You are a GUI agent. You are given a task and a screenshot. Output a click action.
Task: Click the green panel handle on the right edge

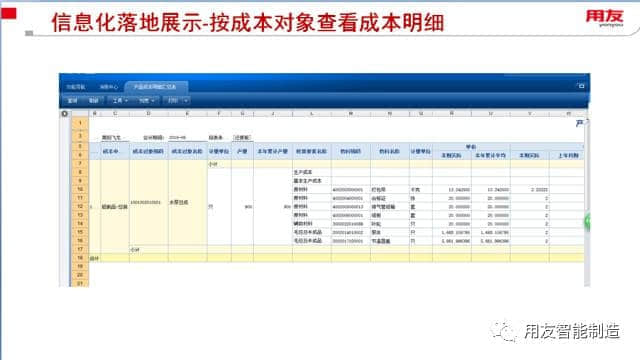587,222
